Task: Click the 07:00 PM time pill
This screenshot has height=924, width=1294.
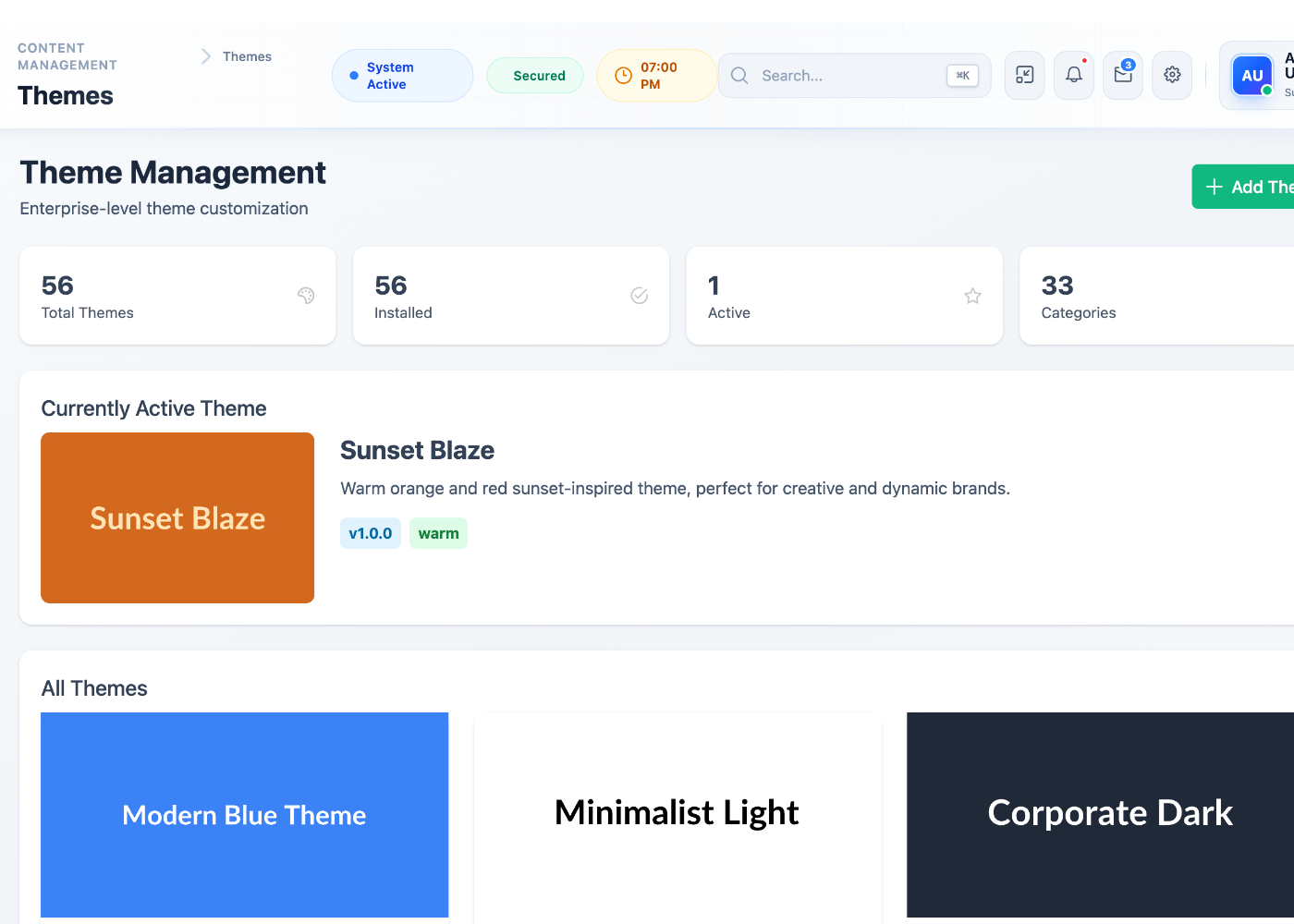Action: pyautogui.click(x=657, y=76)
